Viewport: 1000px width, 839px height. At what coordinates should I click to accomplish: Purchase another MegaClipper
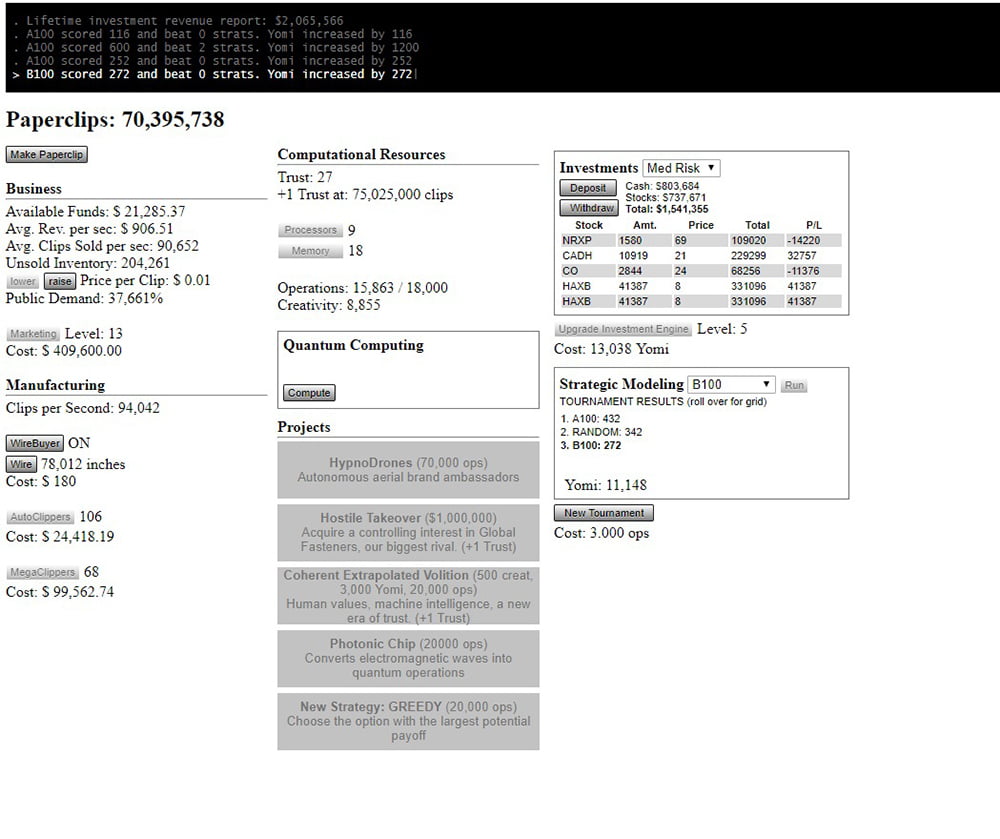pyautogui.click(x=42, y=572)
